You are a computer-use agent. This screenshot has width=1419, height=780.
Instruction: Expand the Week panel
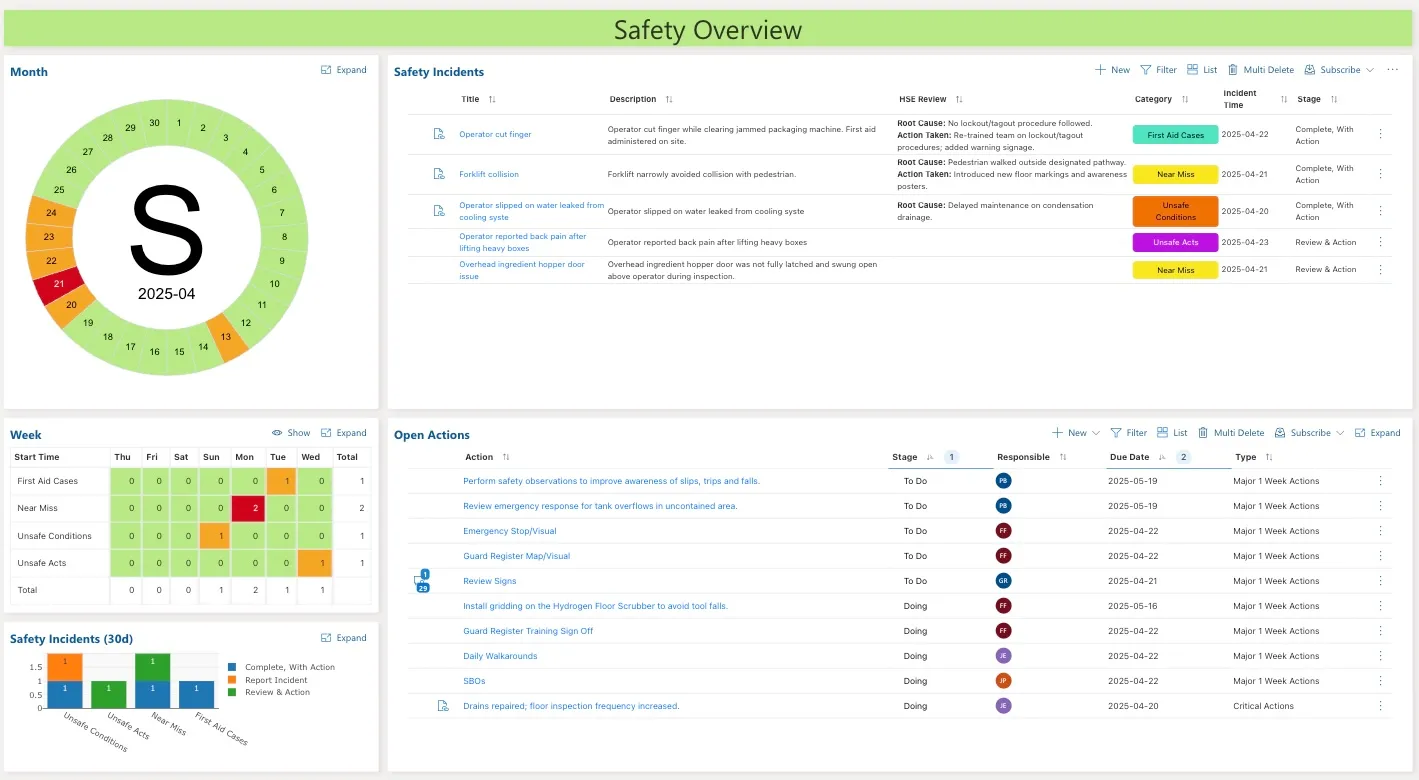[x=343, y=433]
